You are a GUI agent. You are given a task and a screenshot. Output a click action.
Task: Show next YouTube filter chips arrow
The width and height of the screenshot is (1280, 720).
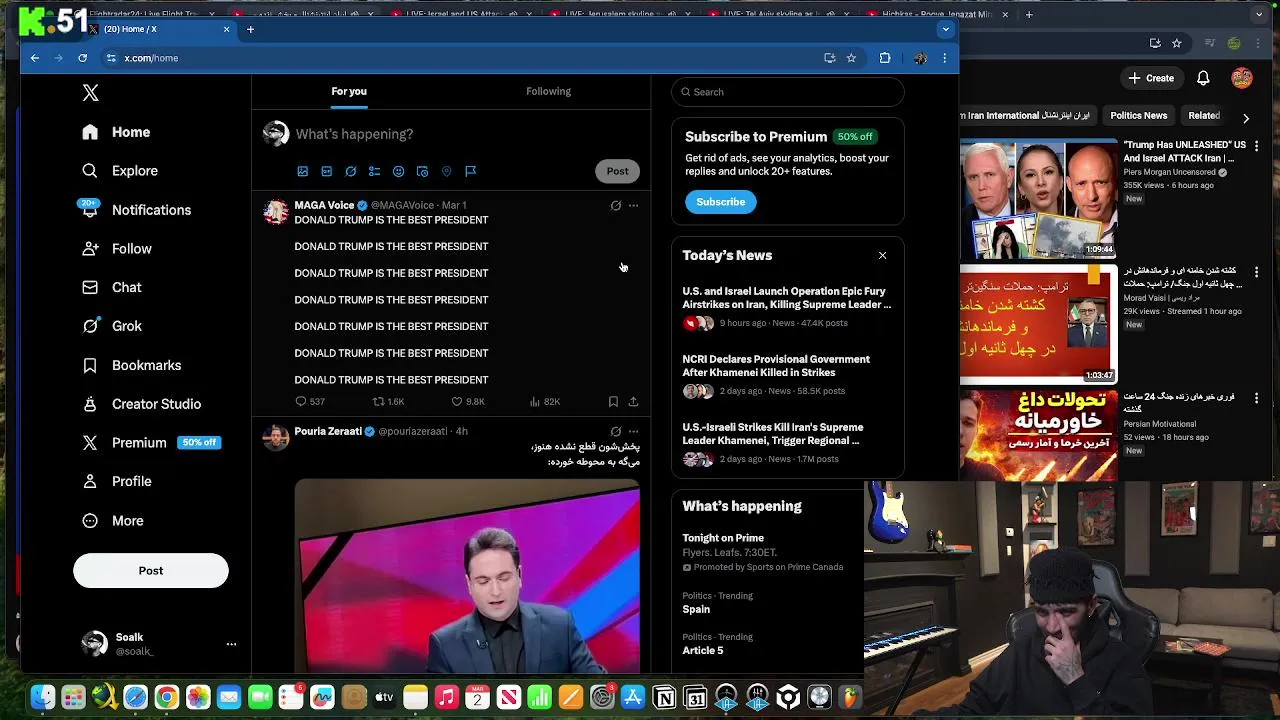pos(1246,118)
